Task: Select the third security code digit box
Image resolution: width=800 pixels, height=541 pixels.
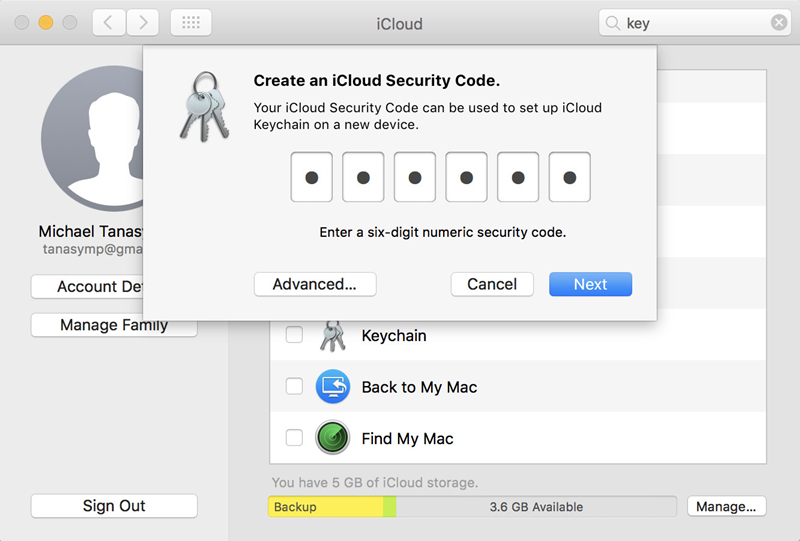Action: (415, 177)
